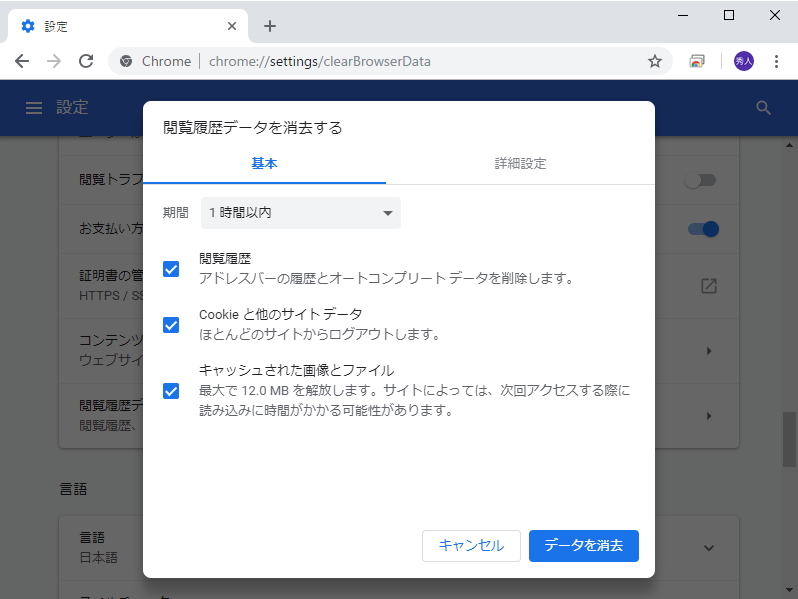Click ほとんどのサイトからログアウトします text

pos(320,334)
